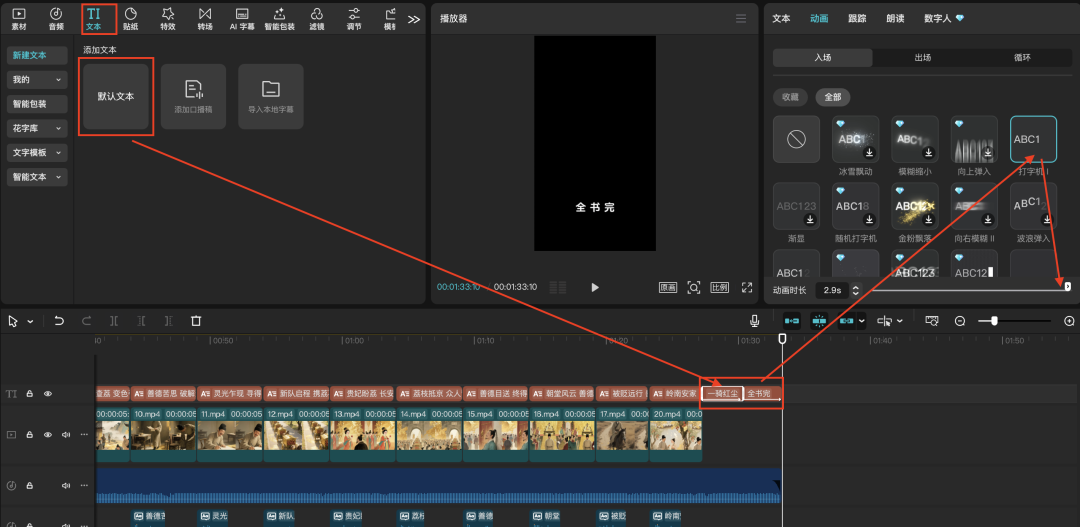1080x527 pixels.
Task: Toggle lock on the video track
Action: 30,435
